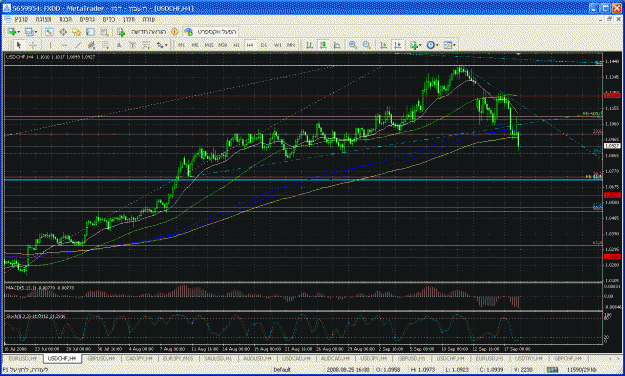Click the Default profile in status bar

click(x=282, y=370)
